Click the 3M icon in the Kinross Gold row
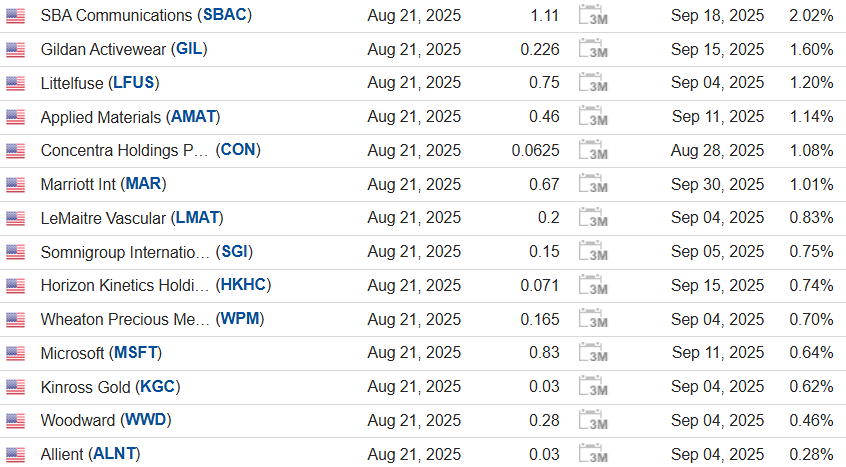This screenshot has width=846, height=467. 593,387
